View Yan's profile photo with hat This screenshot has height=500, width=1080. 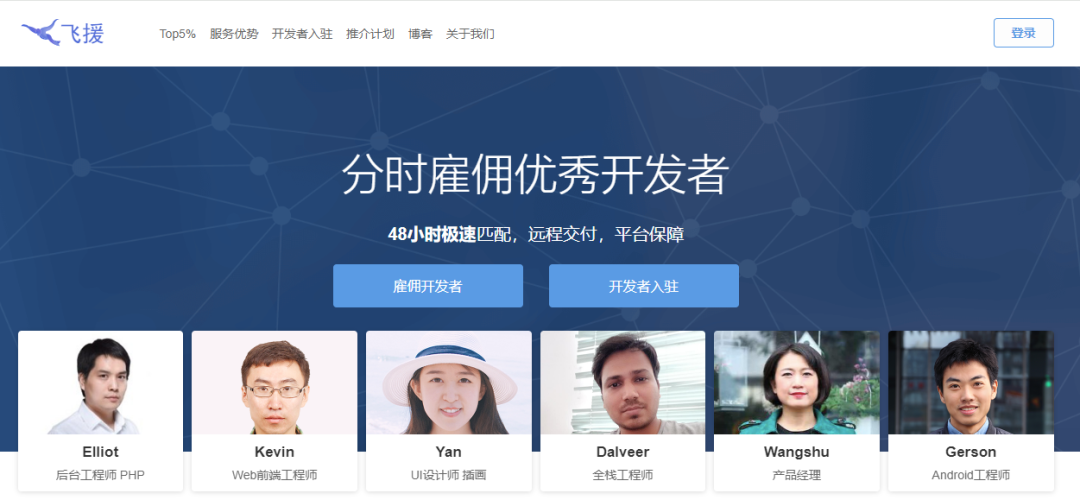tap(449, 382)
